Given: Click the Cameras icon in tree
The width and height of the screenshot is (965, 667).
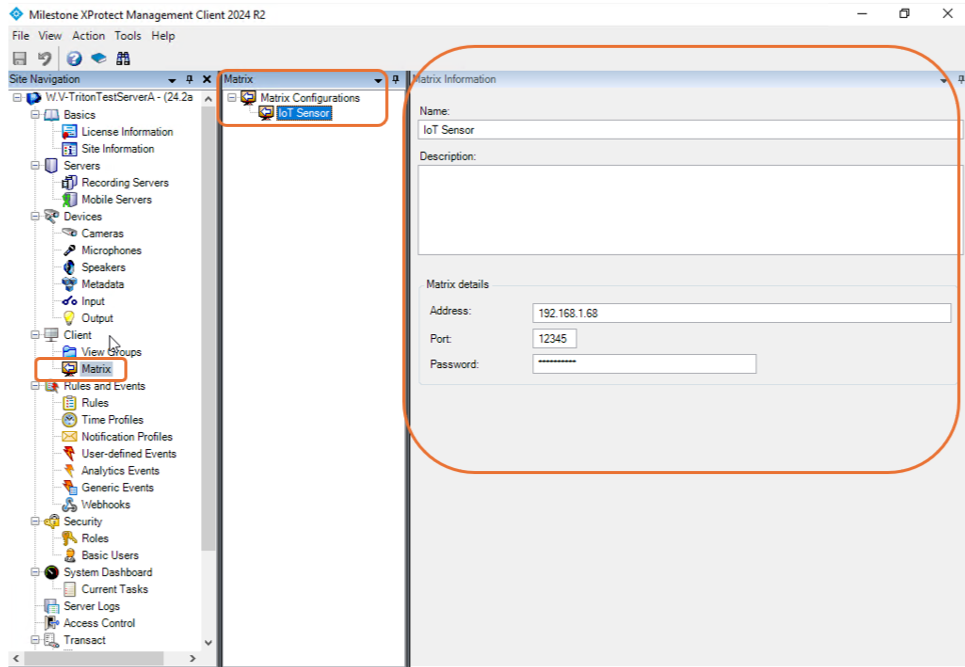Looking at the screenshot, I should pos(70,233).
